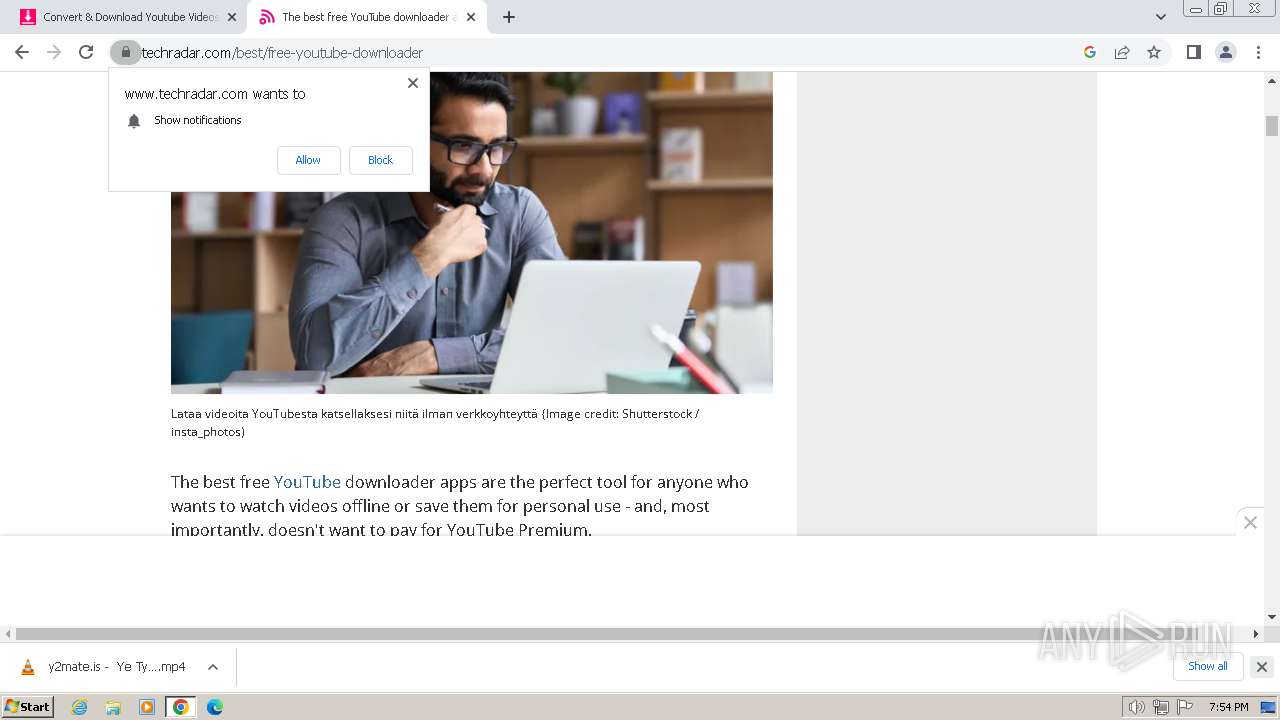
Task: Dismiss the notification permission popup
Action: pyautogui.click(x=413, y=83)
